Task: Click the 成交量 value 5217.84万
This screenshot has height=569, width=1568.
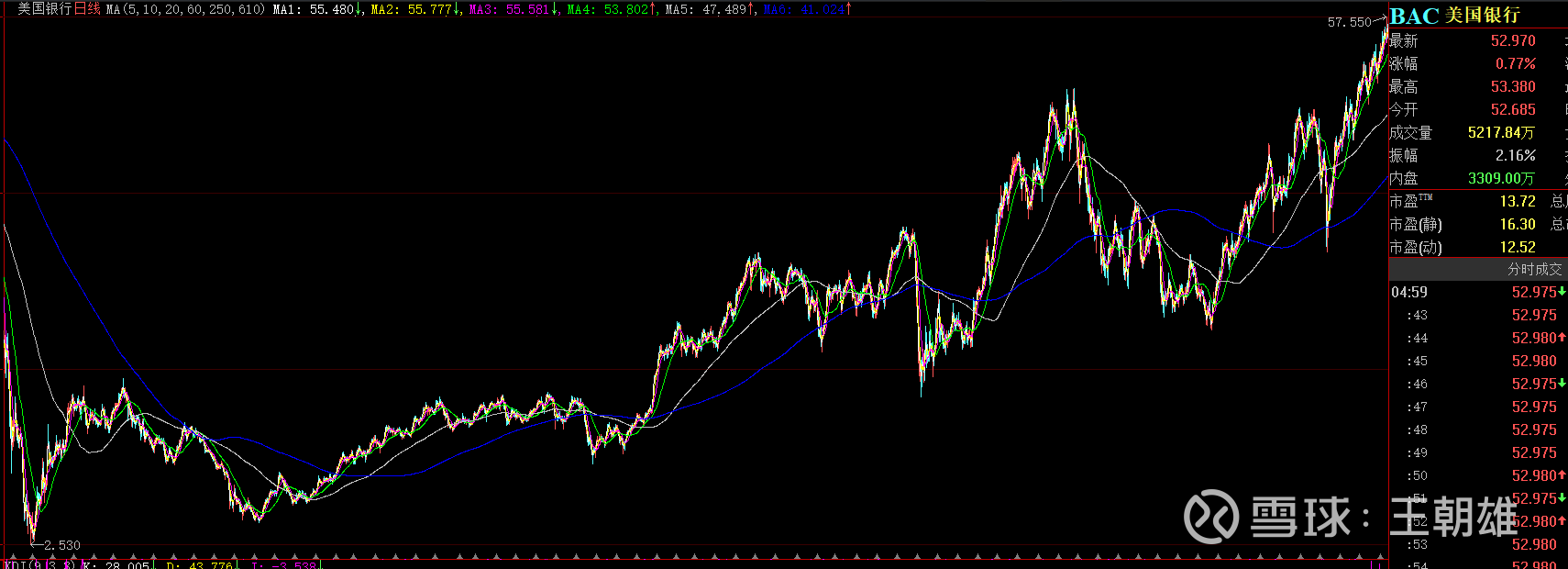Action: 1501,132
